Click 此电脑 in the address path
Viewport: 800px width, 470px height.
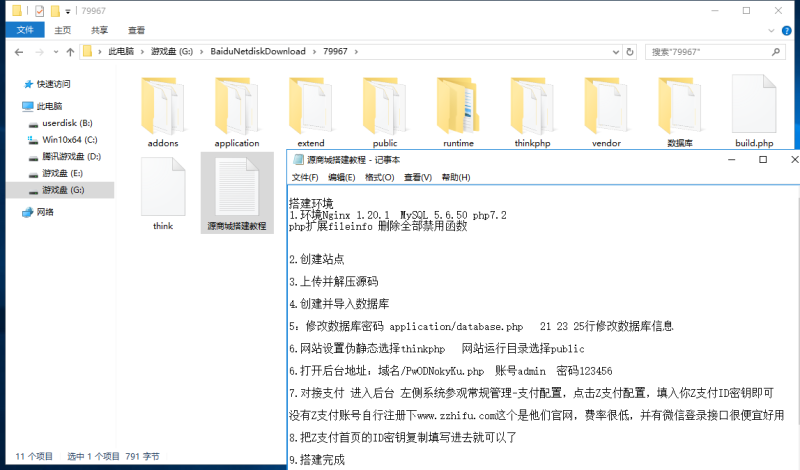[121, 52]
